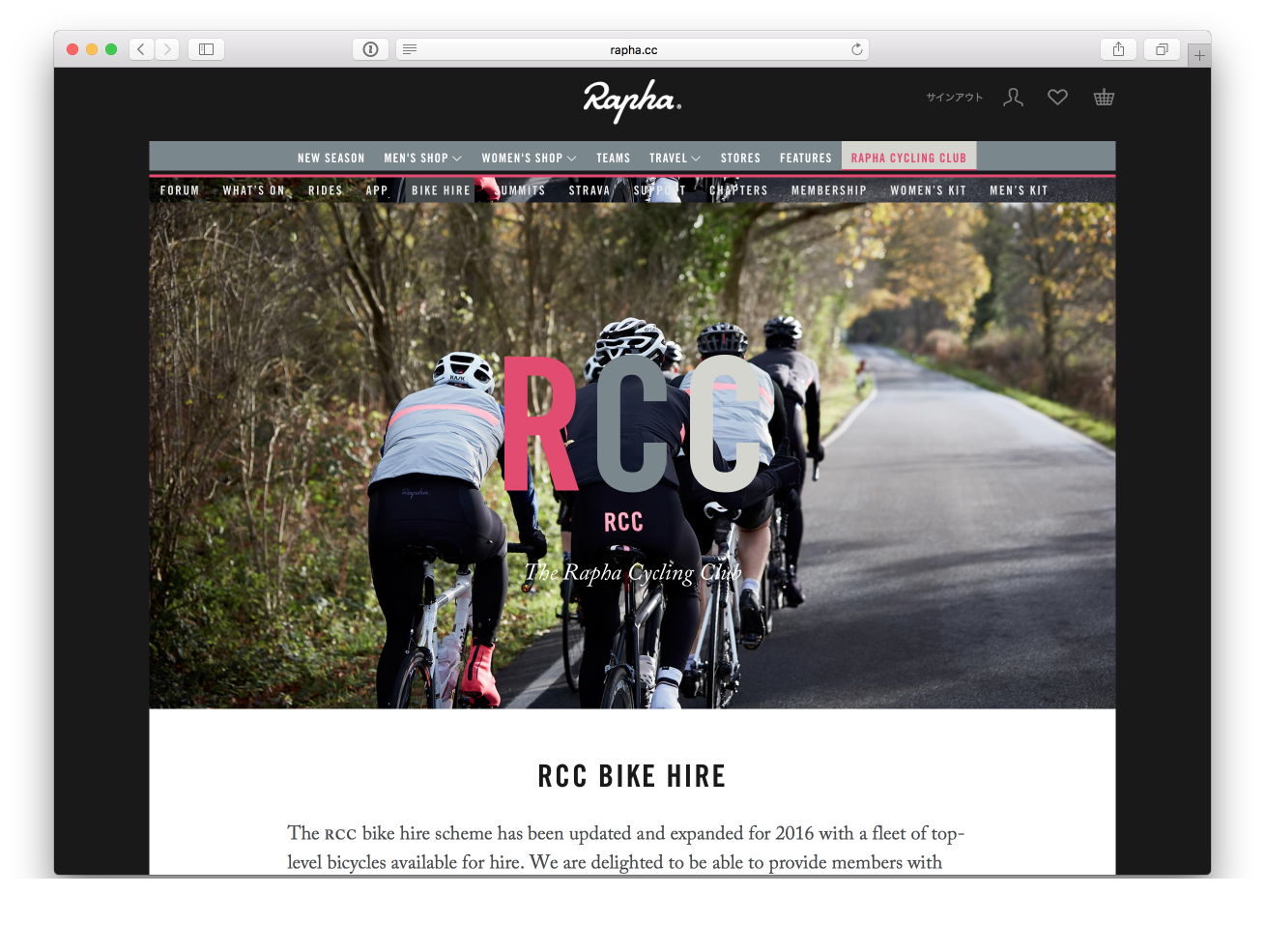Open the shopping basket icon
Screen dimensions: 1265x952
[x=1104, y=97]
